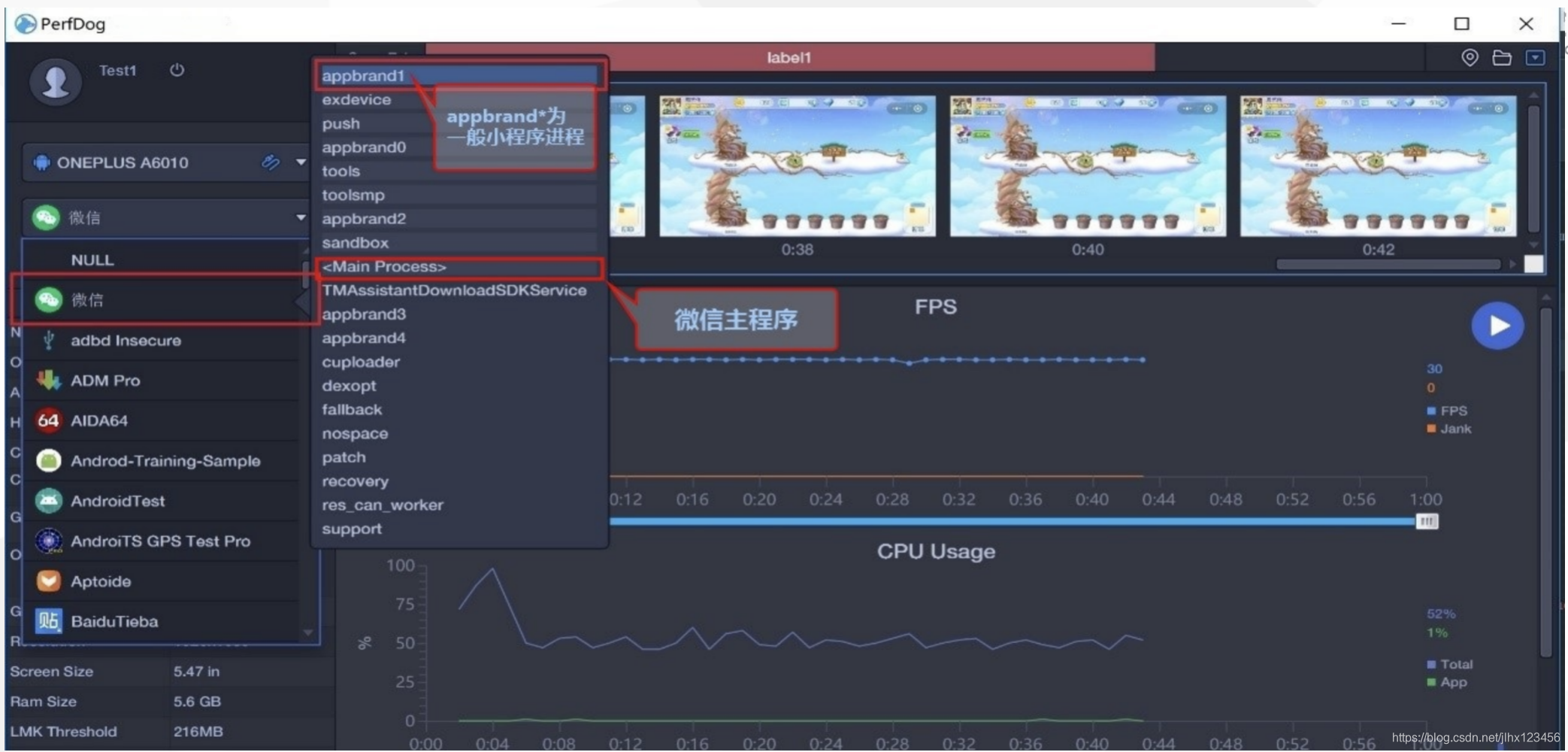Open screenshot thumbnail at 0:40
The width and height of the screenshot is (1568, 752).
[x=1088, y=165]
